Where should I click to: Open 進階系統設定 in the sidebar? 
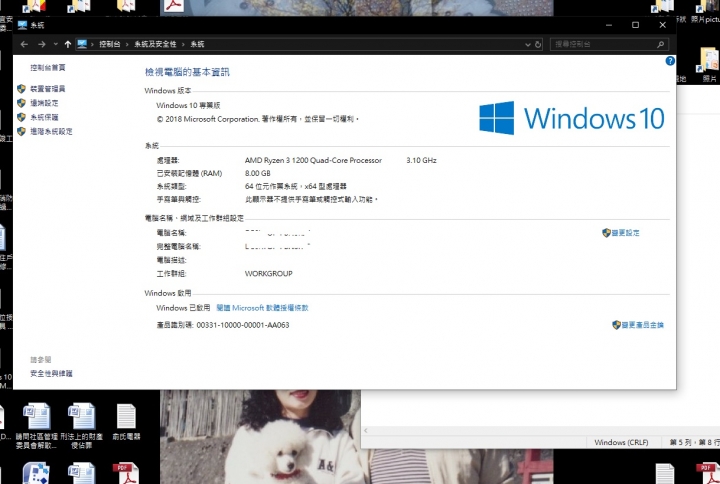click(51, 131)
